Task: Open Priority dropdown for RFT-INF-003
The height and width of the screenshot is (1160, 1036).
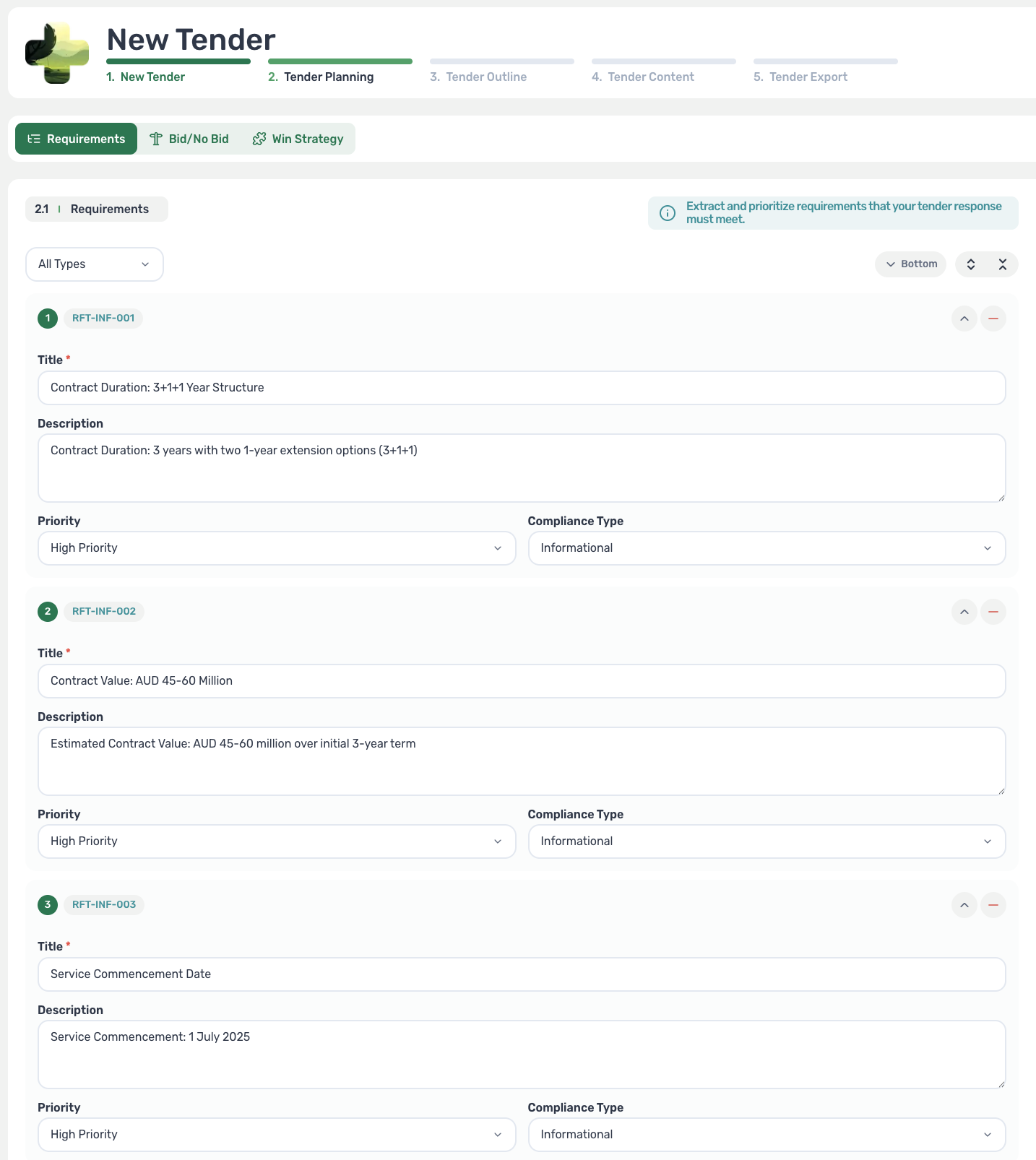Action: point(277,1135)
